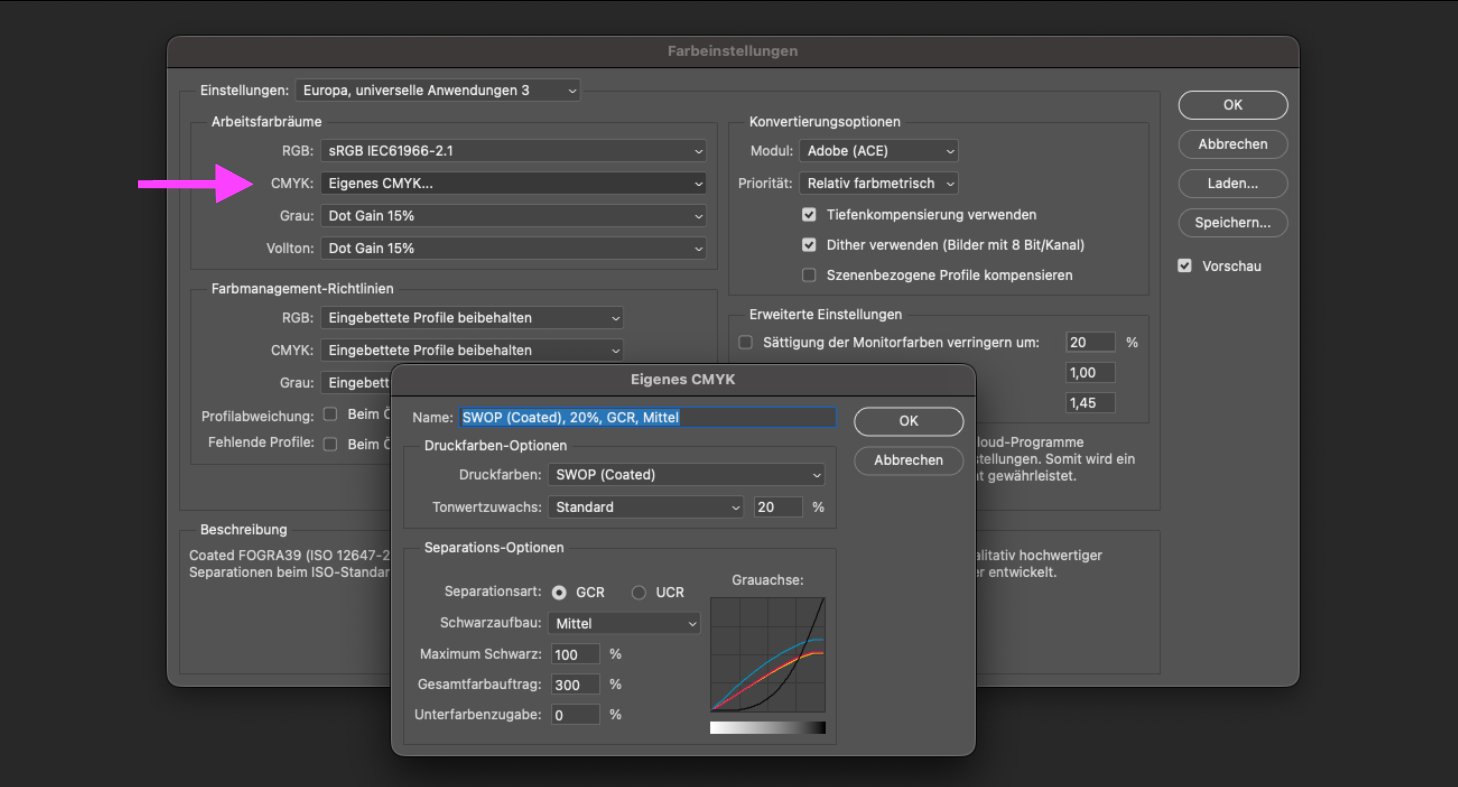Disable 'Dither verwenden' option
Image resolution: width=1458 pixels, height=787 pixels.
point(809,244)
